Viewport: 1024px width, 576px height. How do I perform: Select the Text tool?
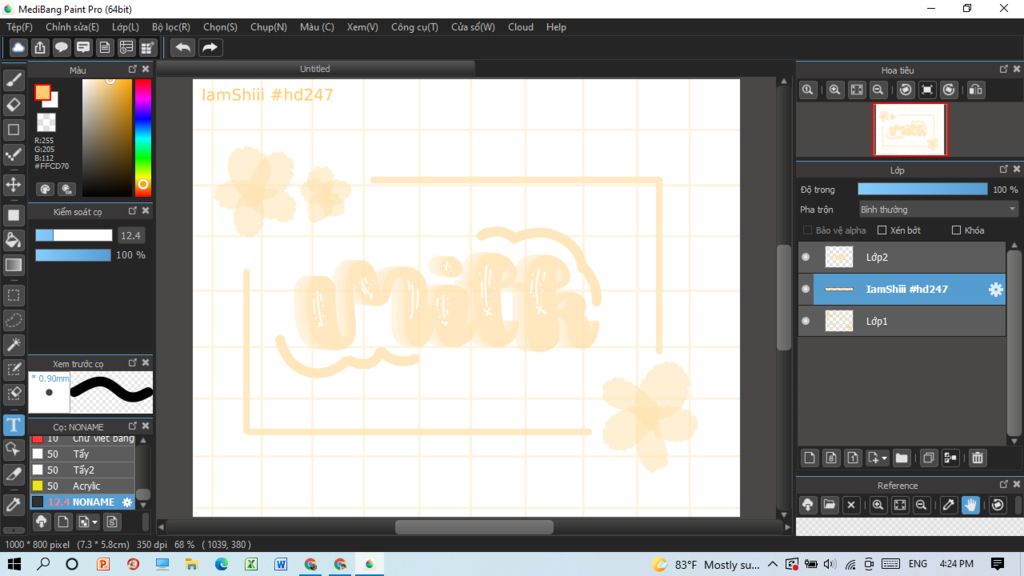pos(13,425)
